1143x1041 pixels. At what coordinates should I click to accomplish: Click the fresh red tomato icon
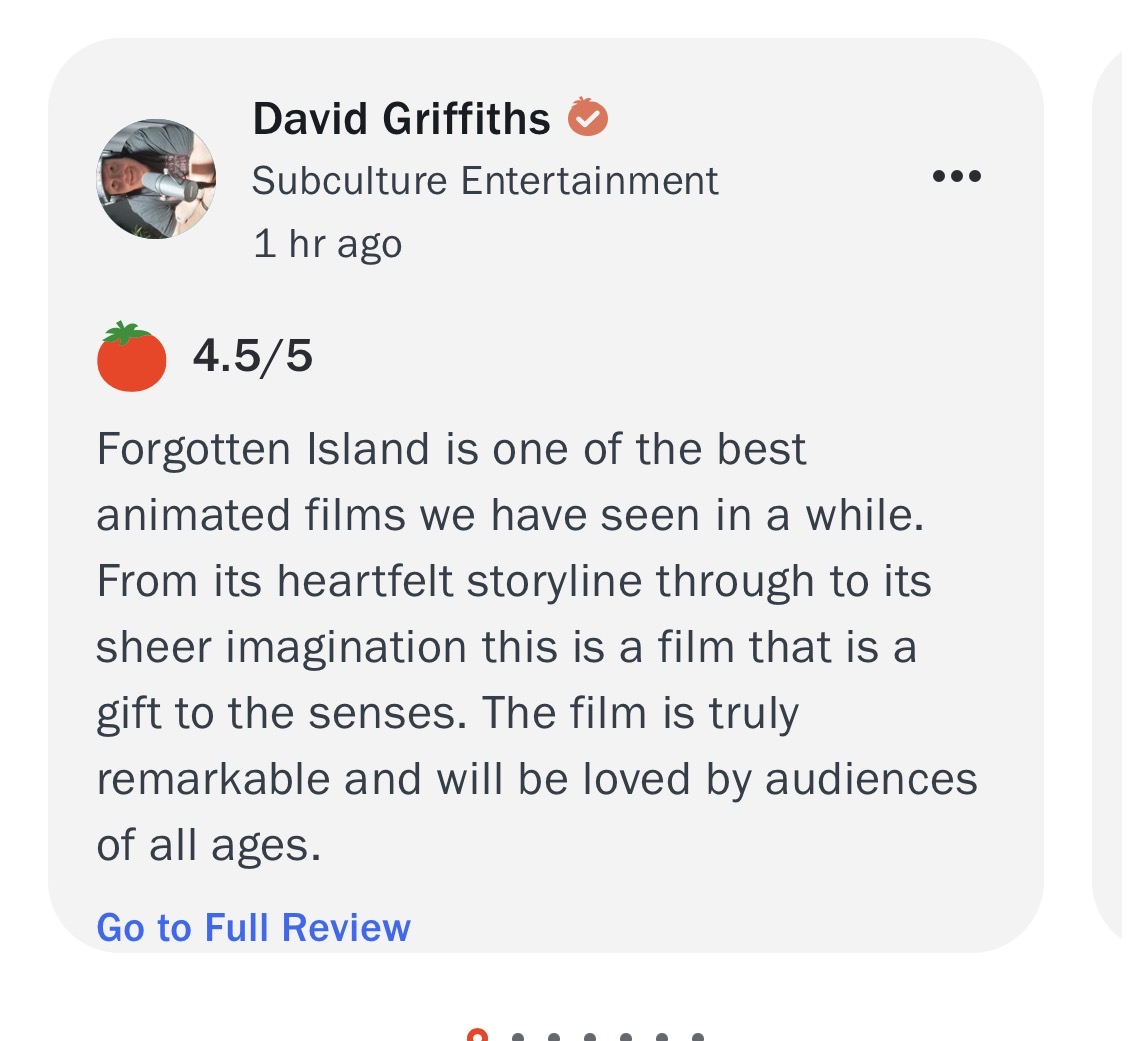tap(131, 356)
